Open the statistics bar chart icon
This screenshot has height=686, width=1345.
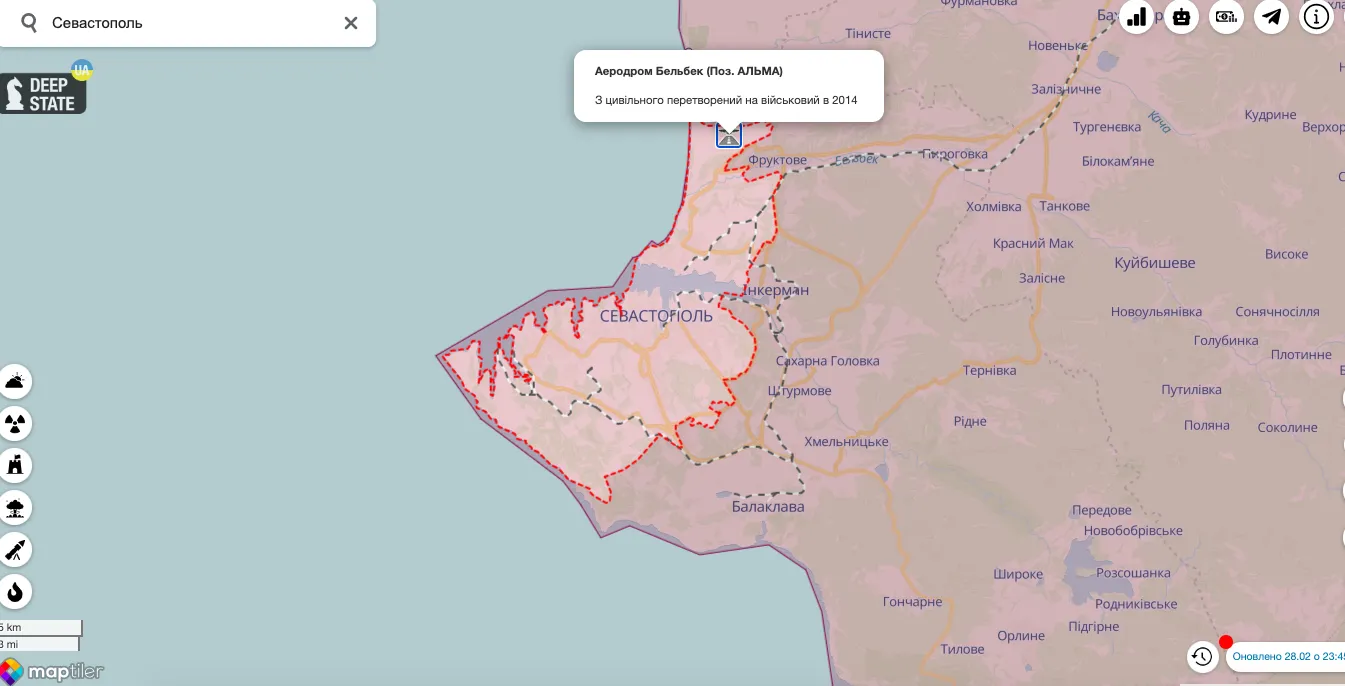point(1136,17)
